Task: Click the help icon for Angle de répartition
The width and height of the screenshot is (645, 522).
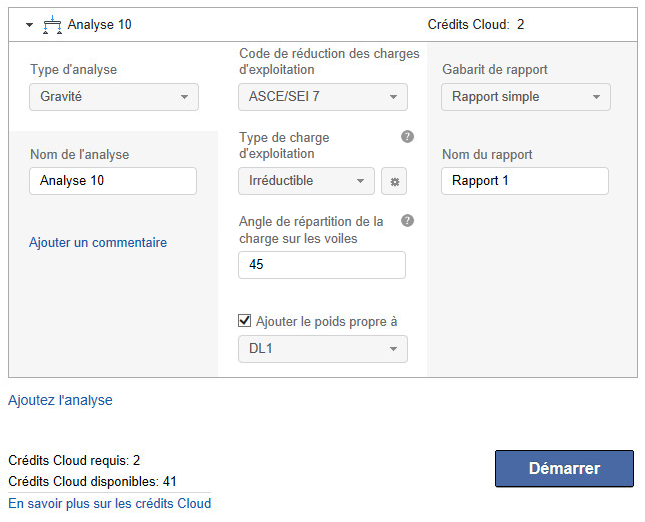Action: (x=407, y=221)
